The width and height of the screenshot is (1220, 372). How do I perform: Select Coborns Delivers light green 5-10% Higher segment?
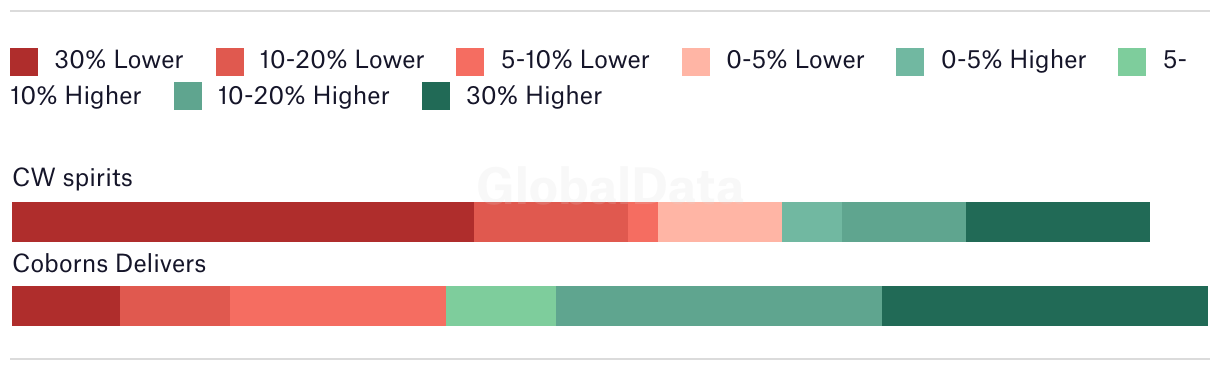point(501,306)
